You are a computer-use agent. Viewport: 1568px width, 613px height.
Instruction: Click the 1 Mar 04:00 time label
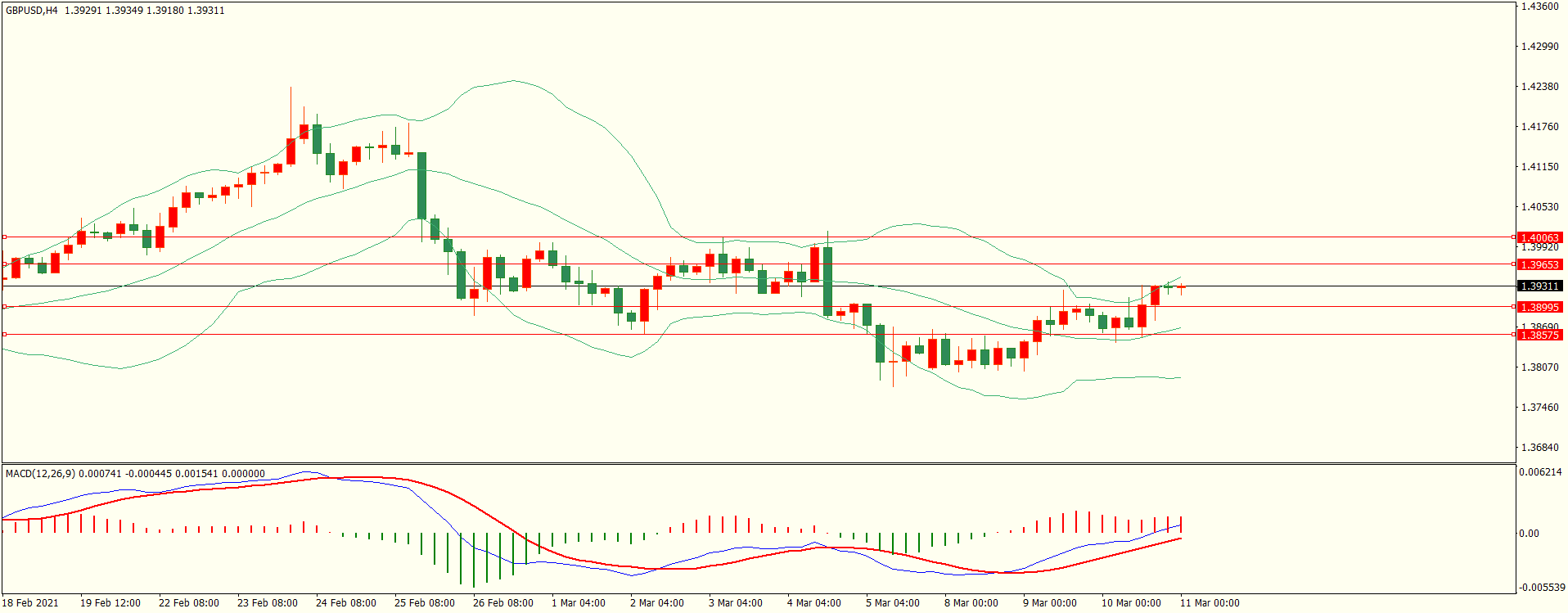tap(579, 603)
